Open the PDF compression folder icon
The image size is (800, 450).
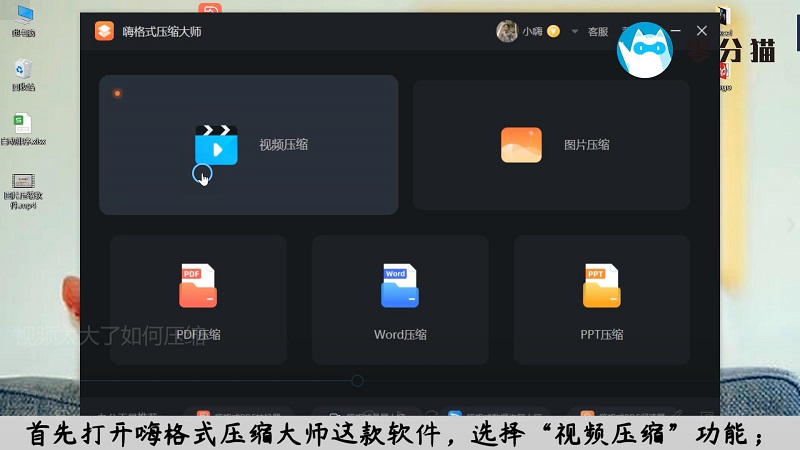[x=198, y=287]
